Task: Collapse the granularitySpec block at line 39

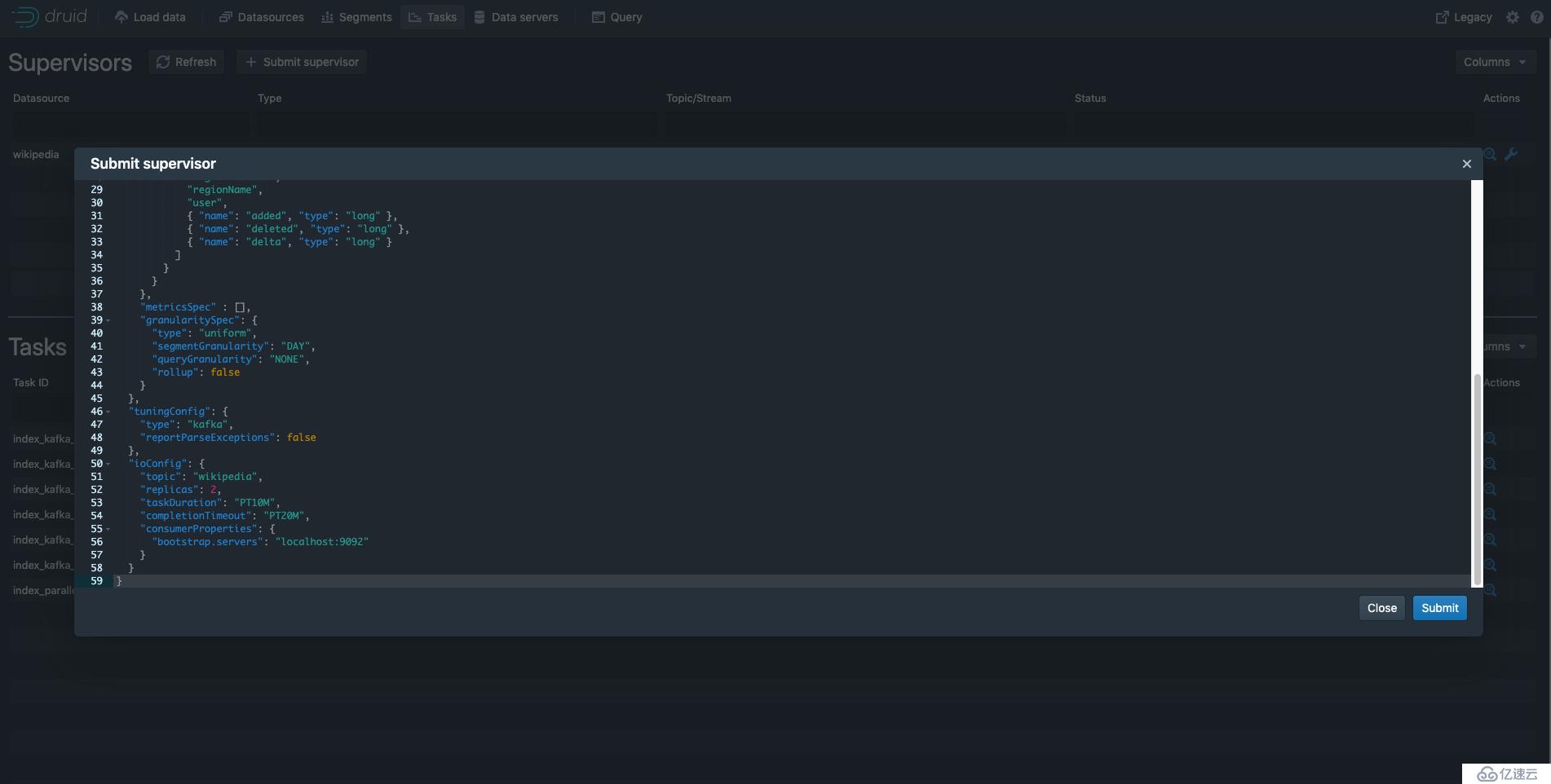Action: (x=108, y=320)
